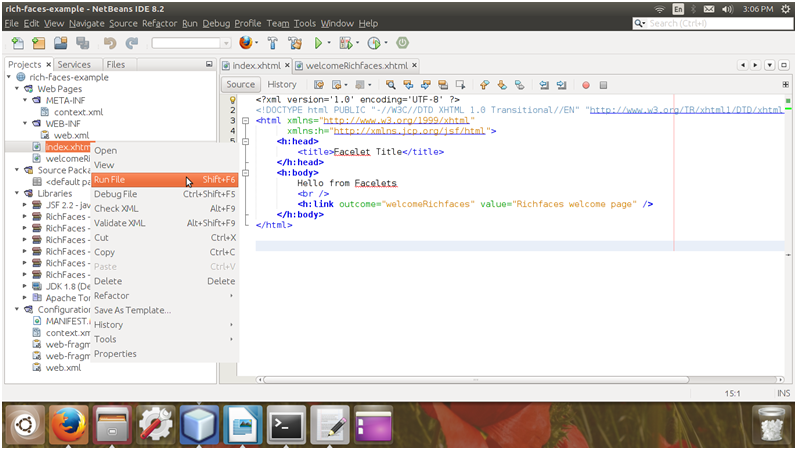The image size is (797, 450).
Task: Click the green power icon in toolbar
Action: pos(403,43)
